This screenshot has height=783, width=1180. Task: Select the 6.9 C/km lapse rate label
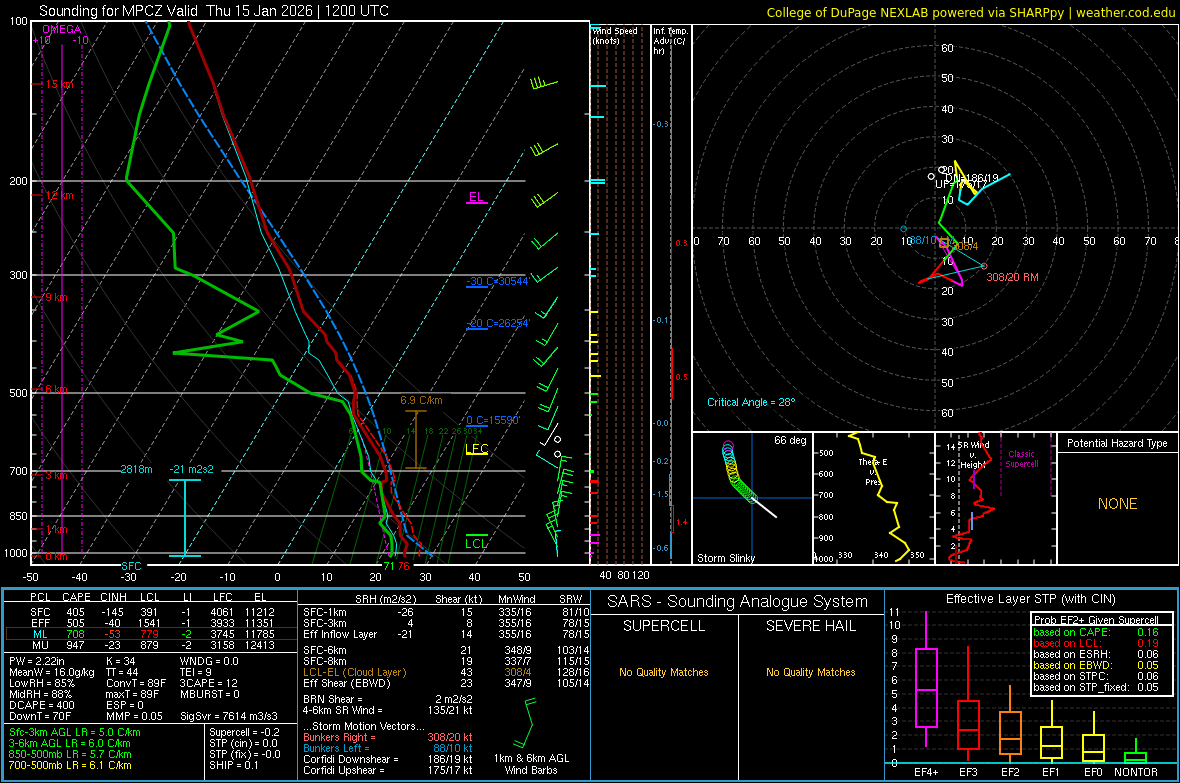(x=421, y=401)
